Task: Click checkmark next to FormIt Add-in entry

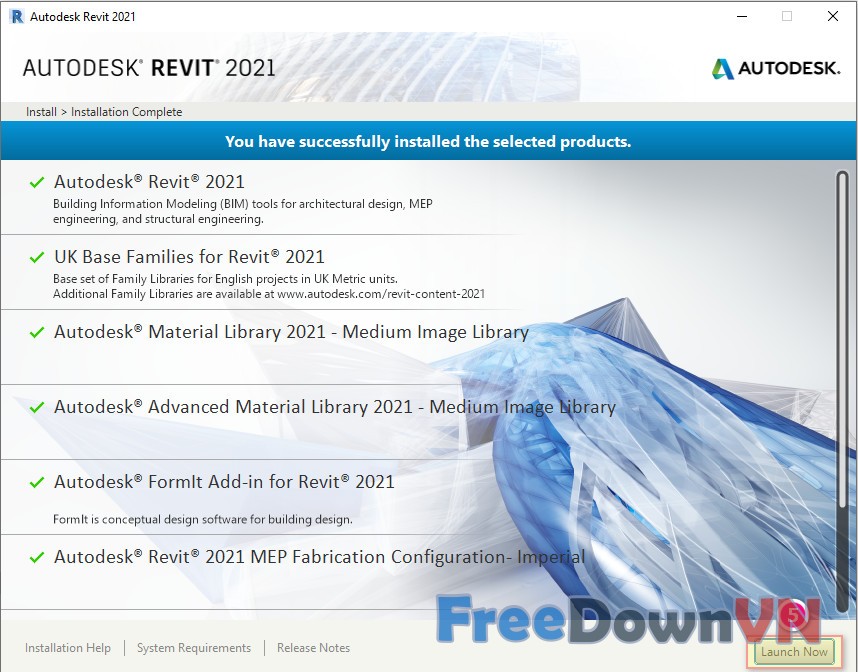Action: (x=37, y=483)
